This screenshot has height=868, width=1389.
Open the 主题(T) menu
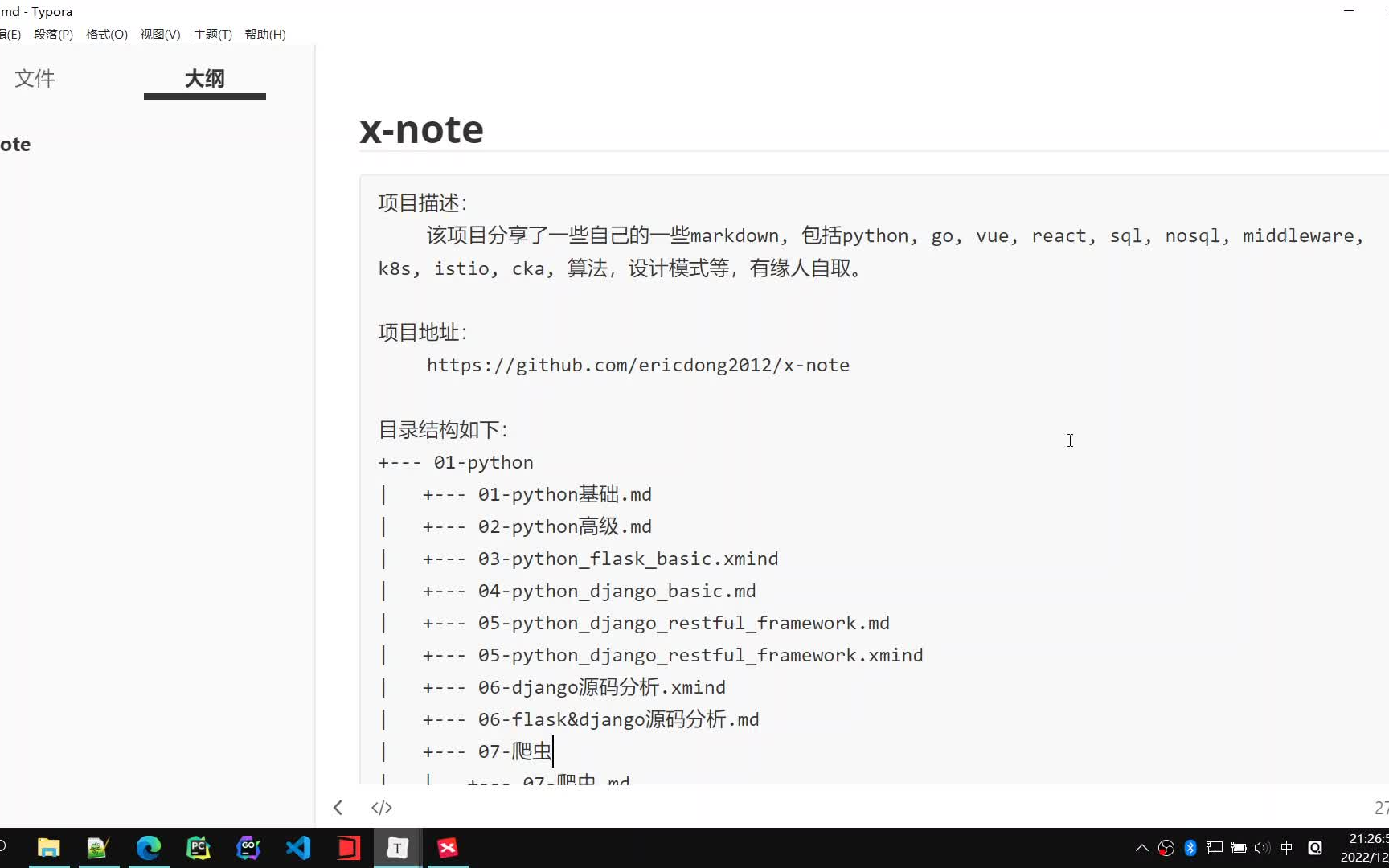click(x=212, y=34)
